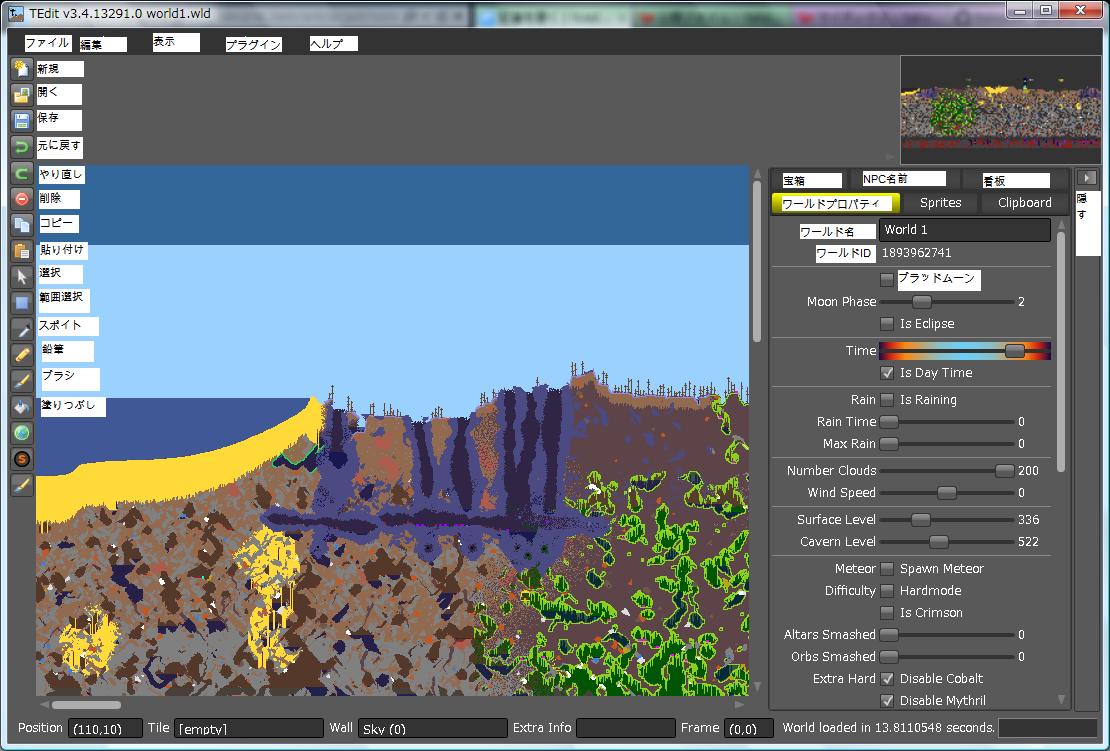Uncheck the Is Day Time checkbox

tap(887, 373)
